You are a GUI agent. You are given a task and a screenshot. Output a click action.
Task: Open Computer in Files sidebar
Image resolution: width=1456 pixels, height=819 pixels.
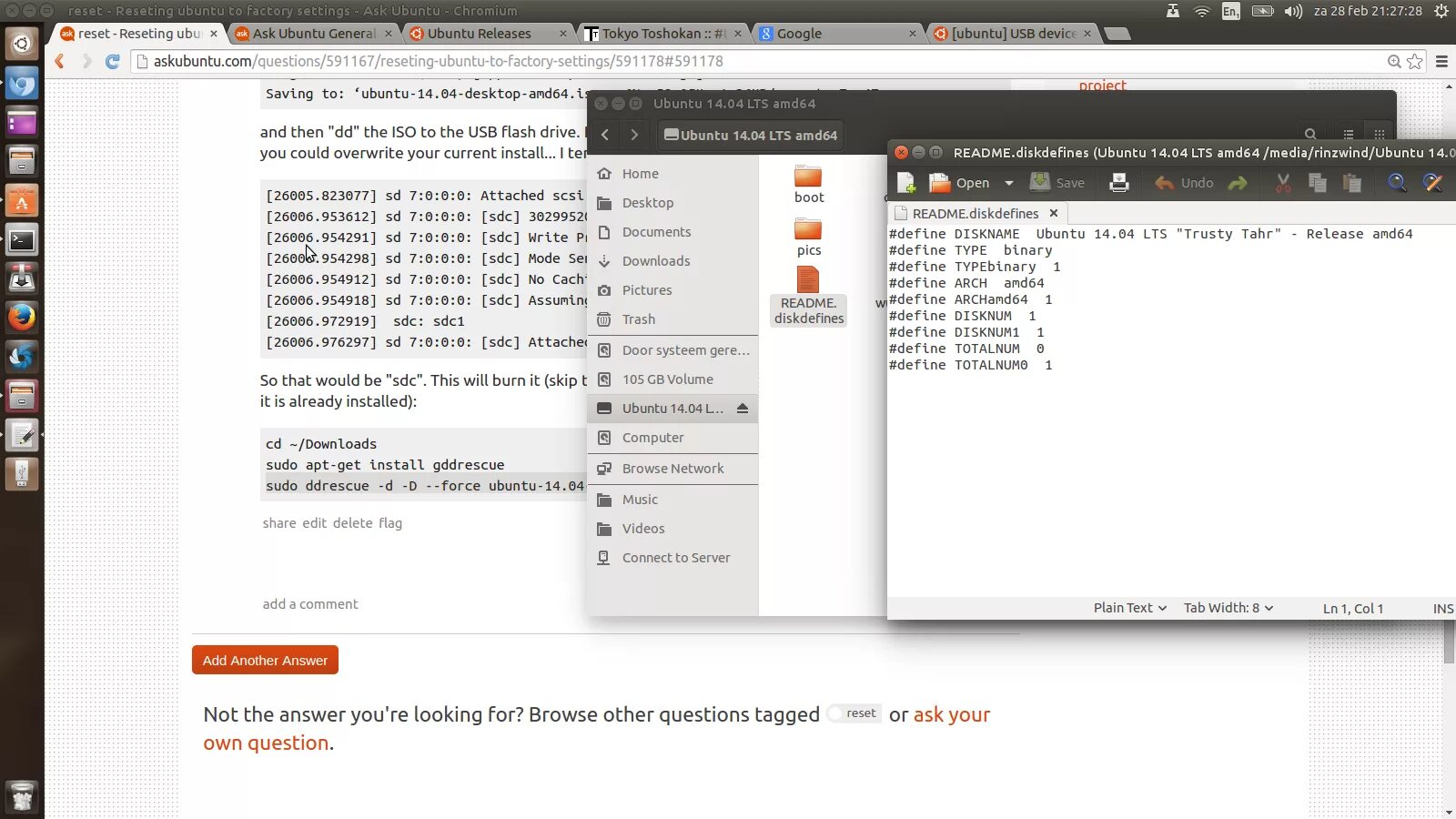click(x=673, y=438)
